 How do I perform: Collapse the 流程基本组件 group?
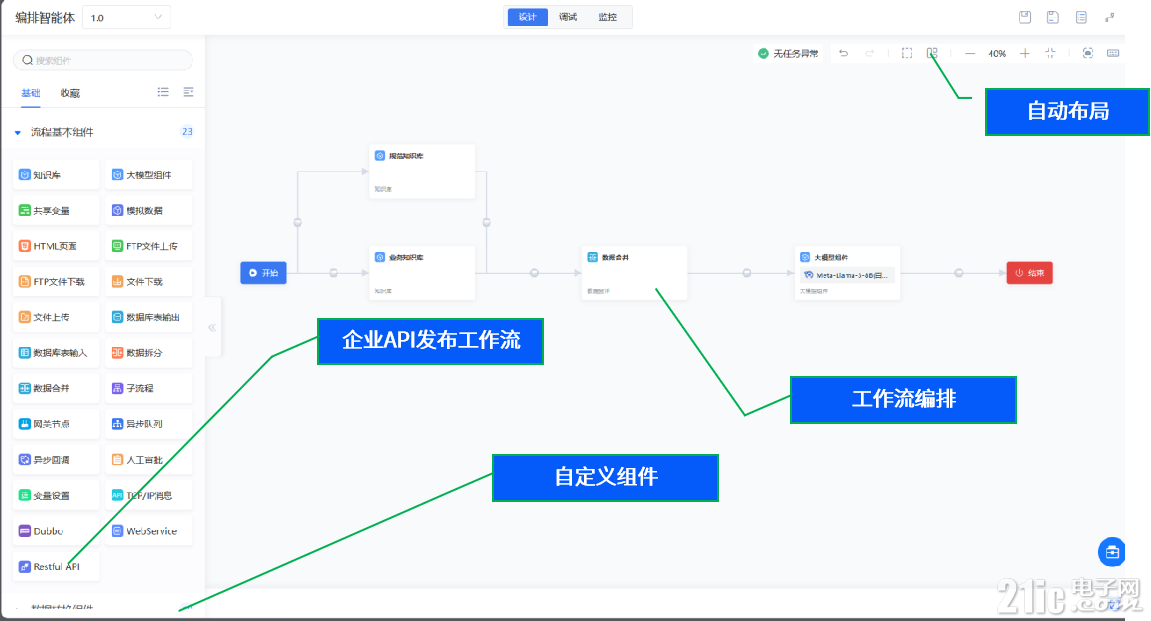pyautogui.click(x=18, y=133)
